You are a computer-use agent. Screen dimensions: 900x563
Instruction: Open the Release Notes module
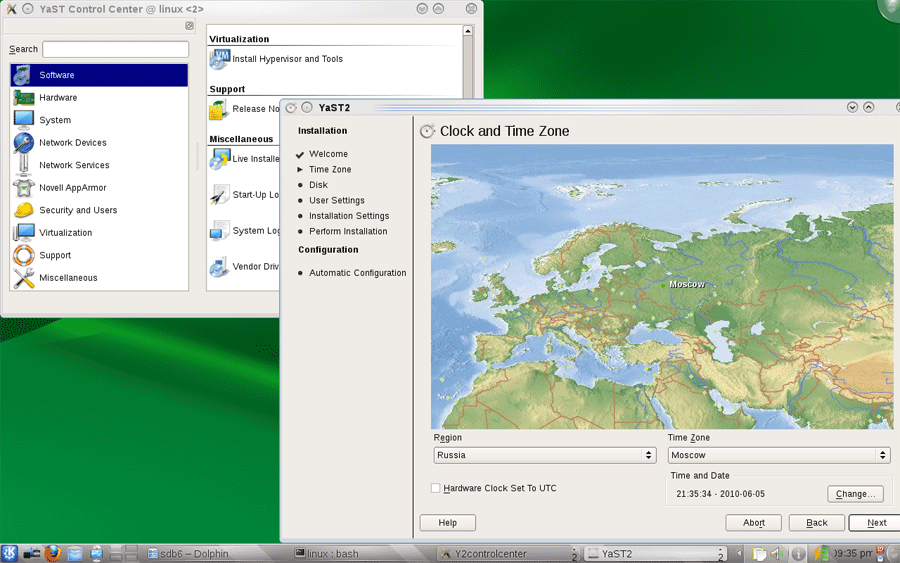pyautogui.click(x=244, y=109)
